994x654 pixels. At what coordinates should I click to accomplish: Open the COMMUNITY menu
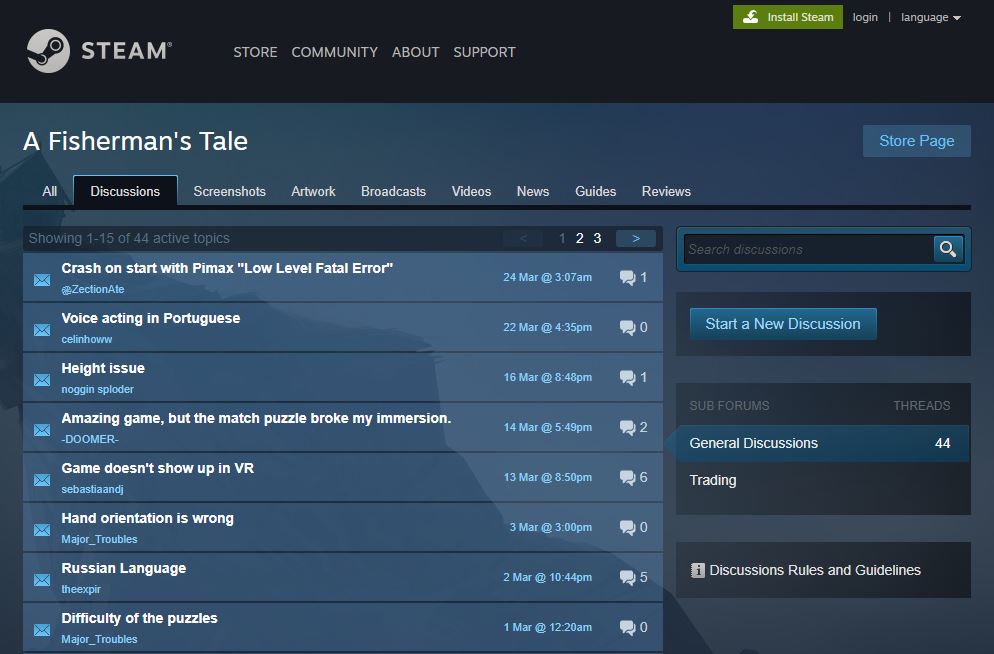[x=334, y=52]
